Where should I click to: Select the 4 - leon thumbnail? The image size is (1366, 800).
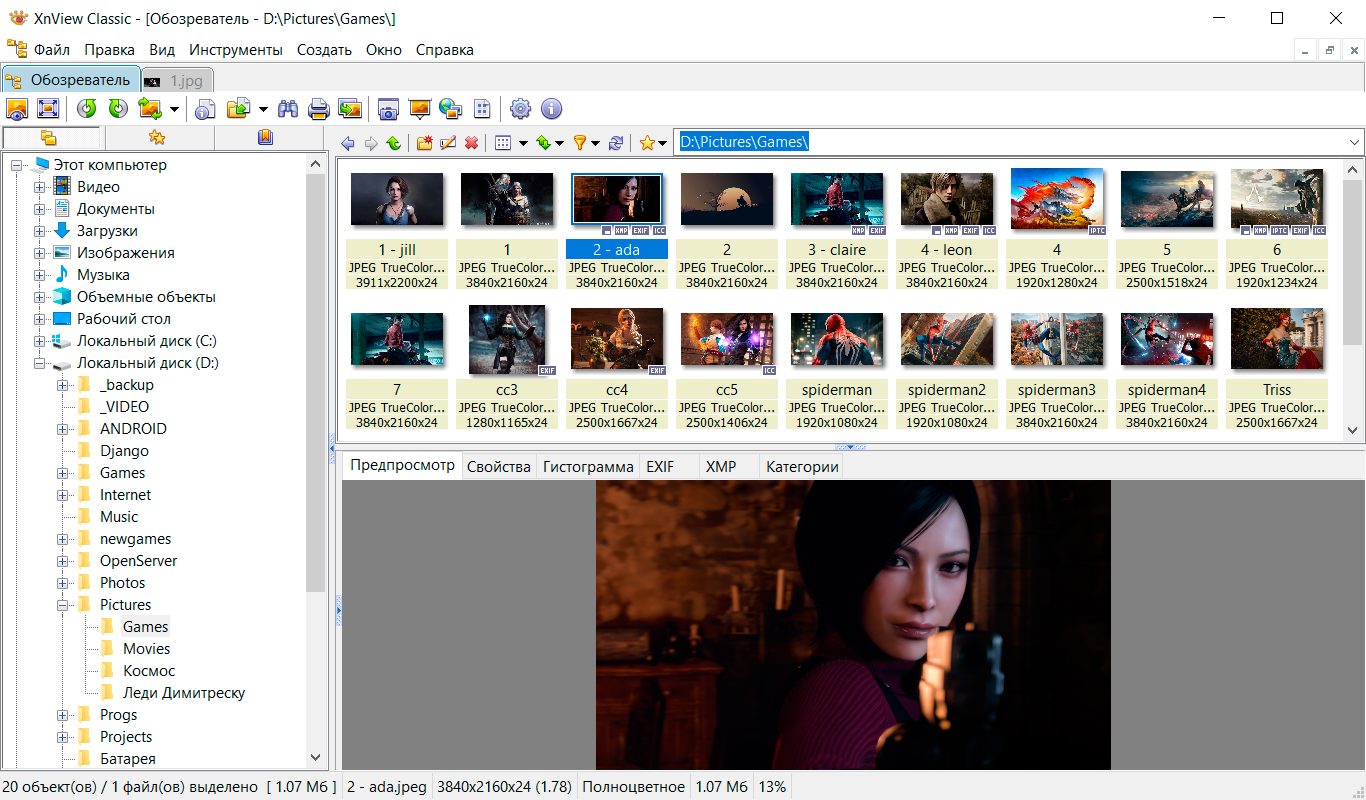tap(947, 199)
